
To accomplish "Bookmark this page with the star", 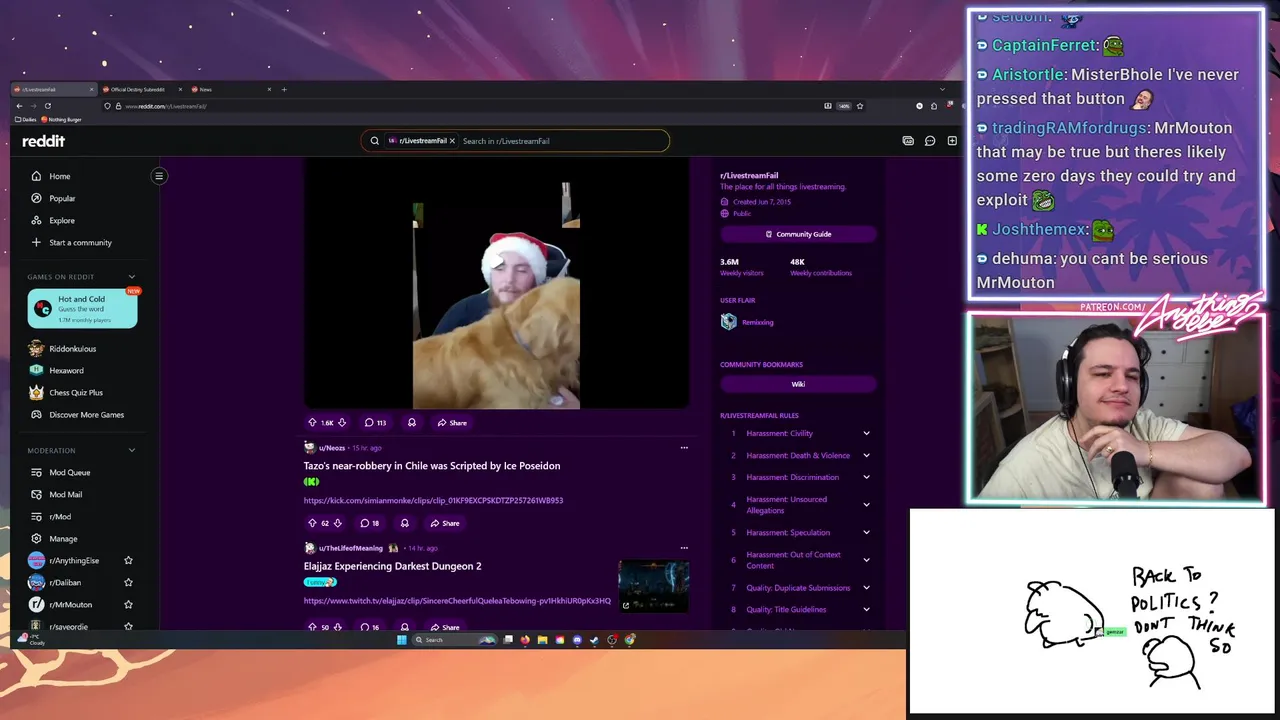I will click(859, 106).
